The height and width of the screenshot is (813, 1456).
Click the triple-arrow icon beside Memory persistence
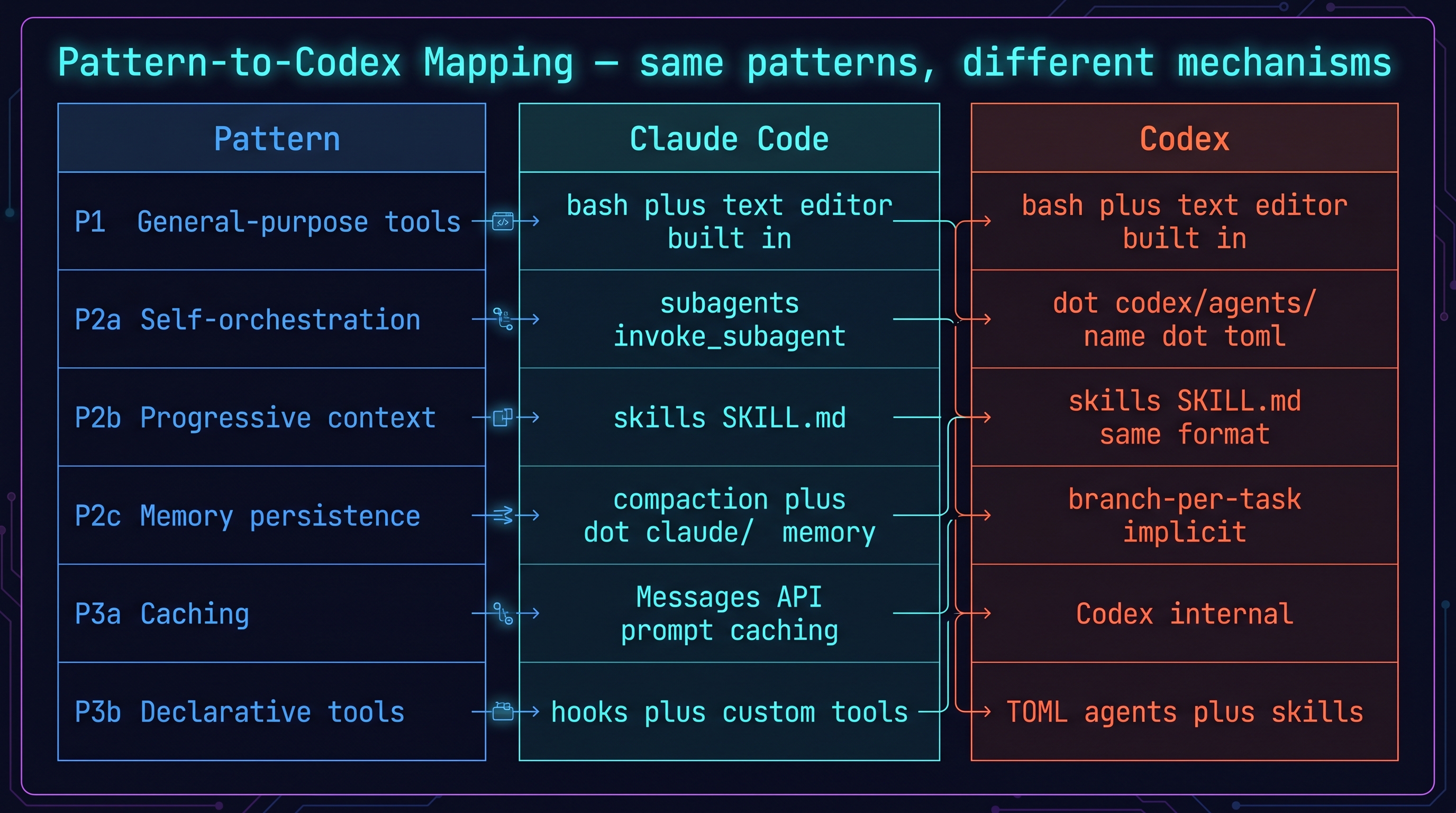pos(503,515)
